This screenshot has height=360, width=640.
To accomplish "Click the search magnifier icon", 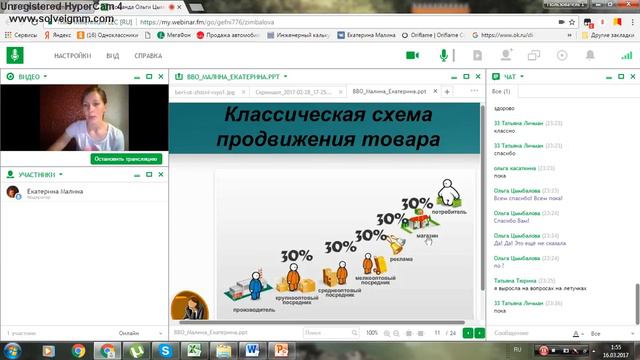I will tap(355, 333).
